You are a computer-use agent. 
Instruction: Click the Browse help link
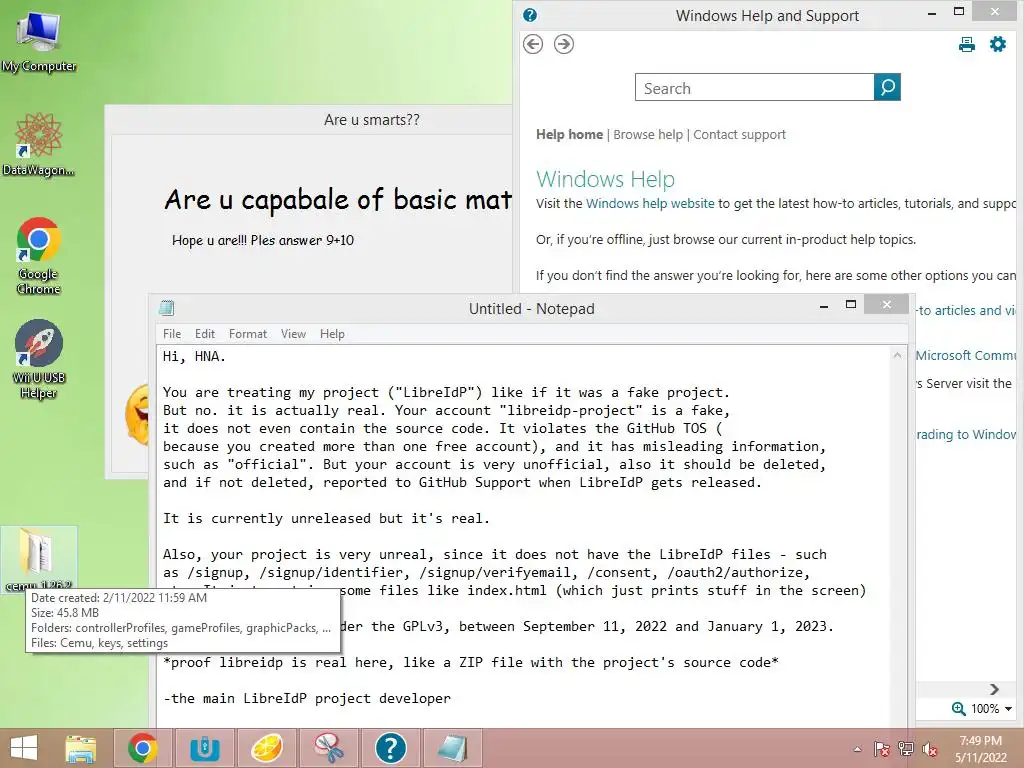pyautogui.click(x=648, y=135)
